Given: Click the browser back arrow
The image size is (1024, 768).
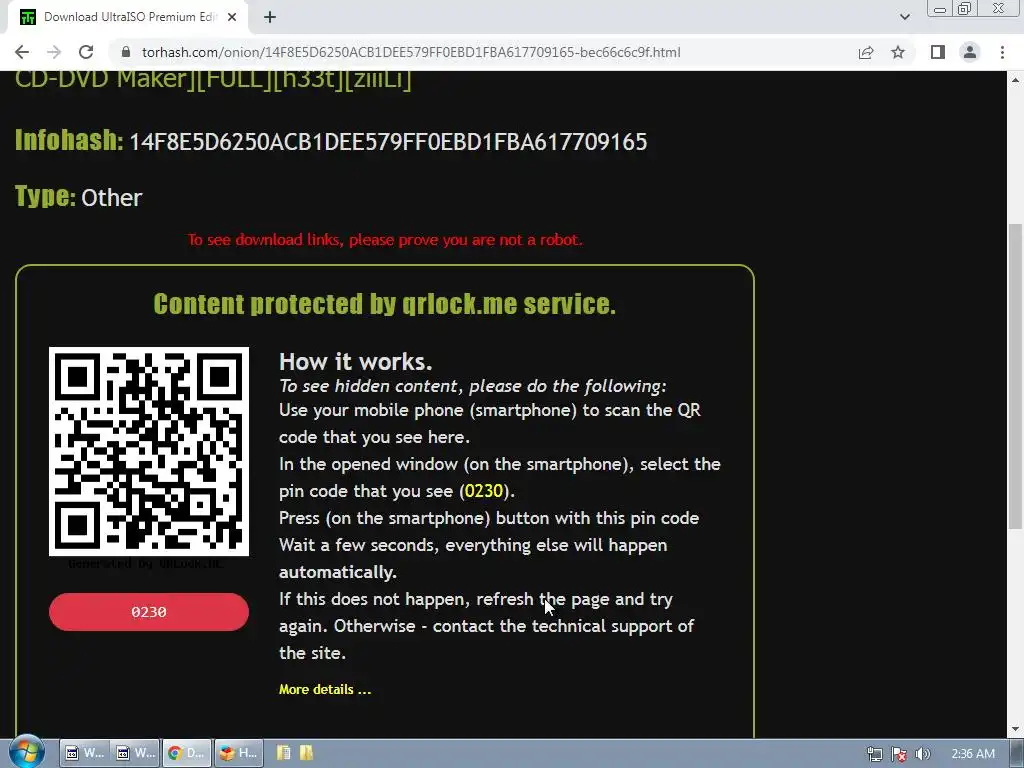Looking at the screenshot, I should pyautogui.click(x=22, y=52).
